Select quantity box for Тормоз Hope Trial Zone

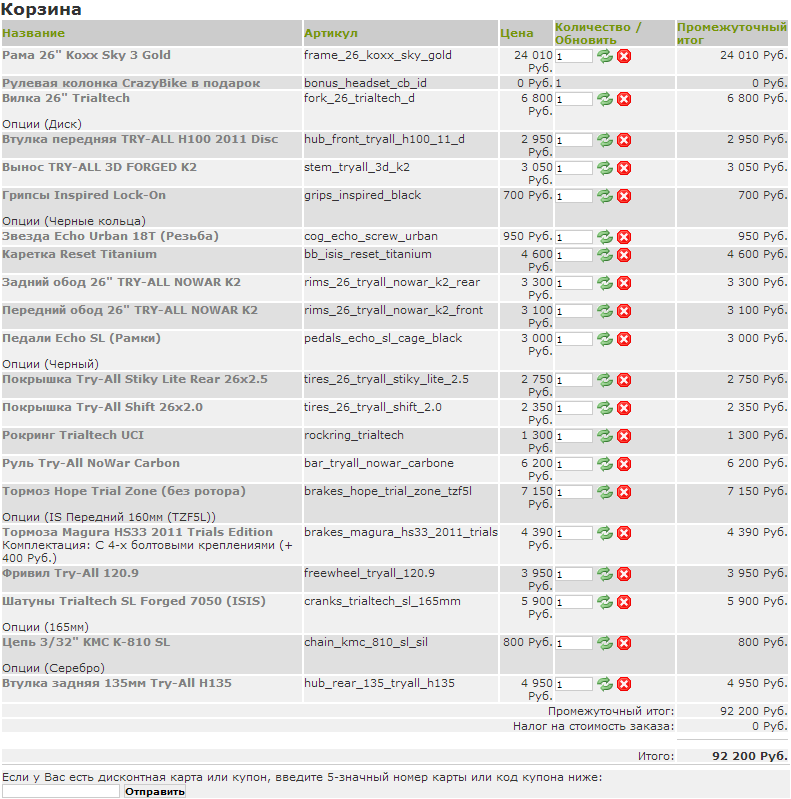point(574,493)
